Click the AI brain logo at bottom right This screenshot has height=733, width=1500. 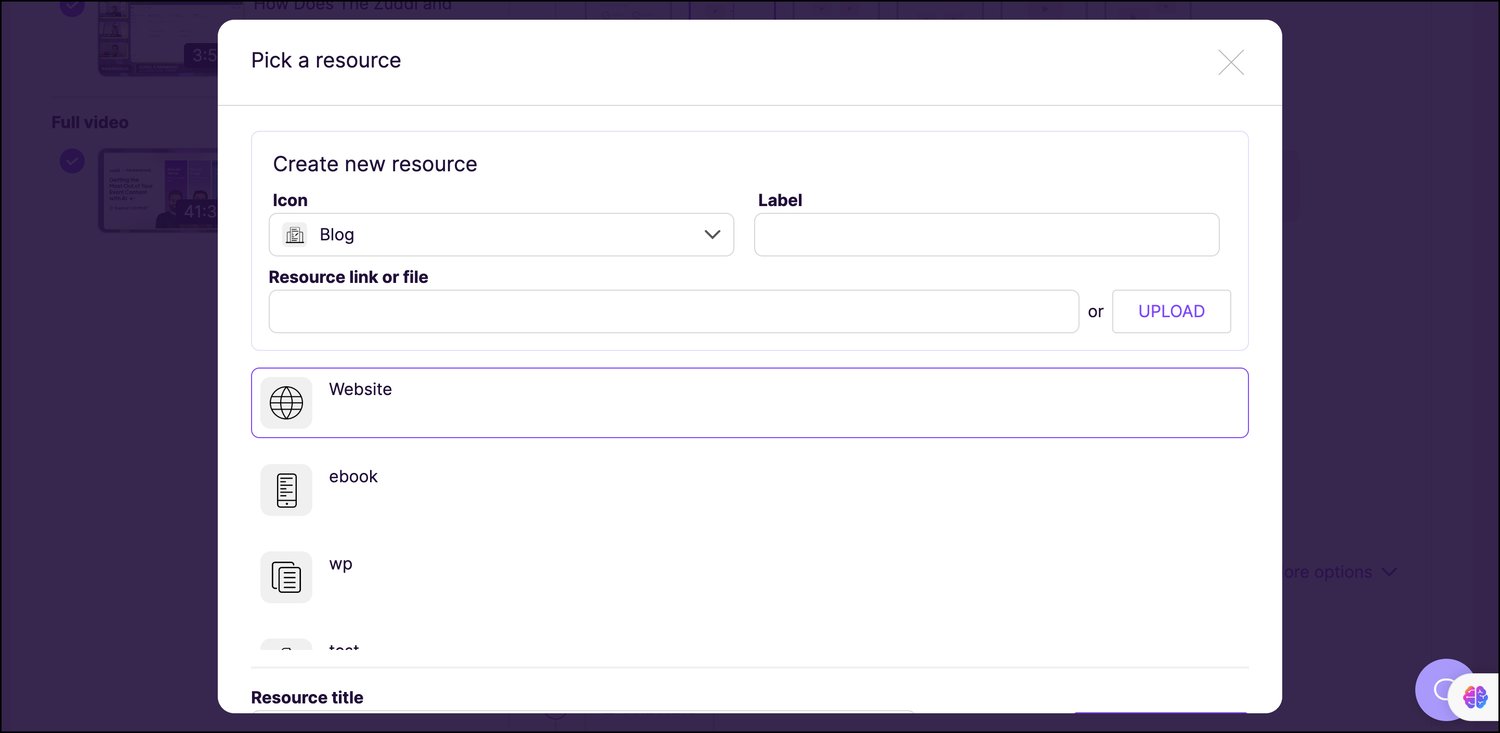[x=1477, y=697]
